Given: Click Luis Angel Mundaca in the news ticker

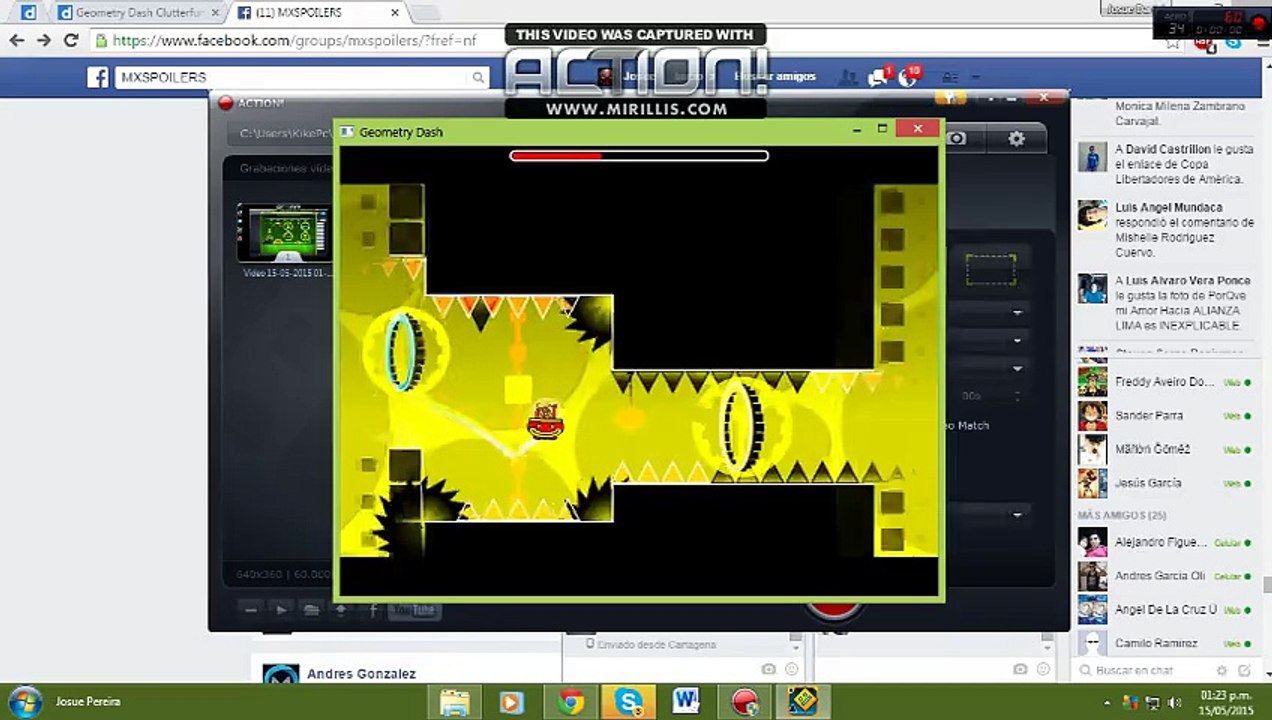Looking at the screenshot, I should (x=1168, y=207).
